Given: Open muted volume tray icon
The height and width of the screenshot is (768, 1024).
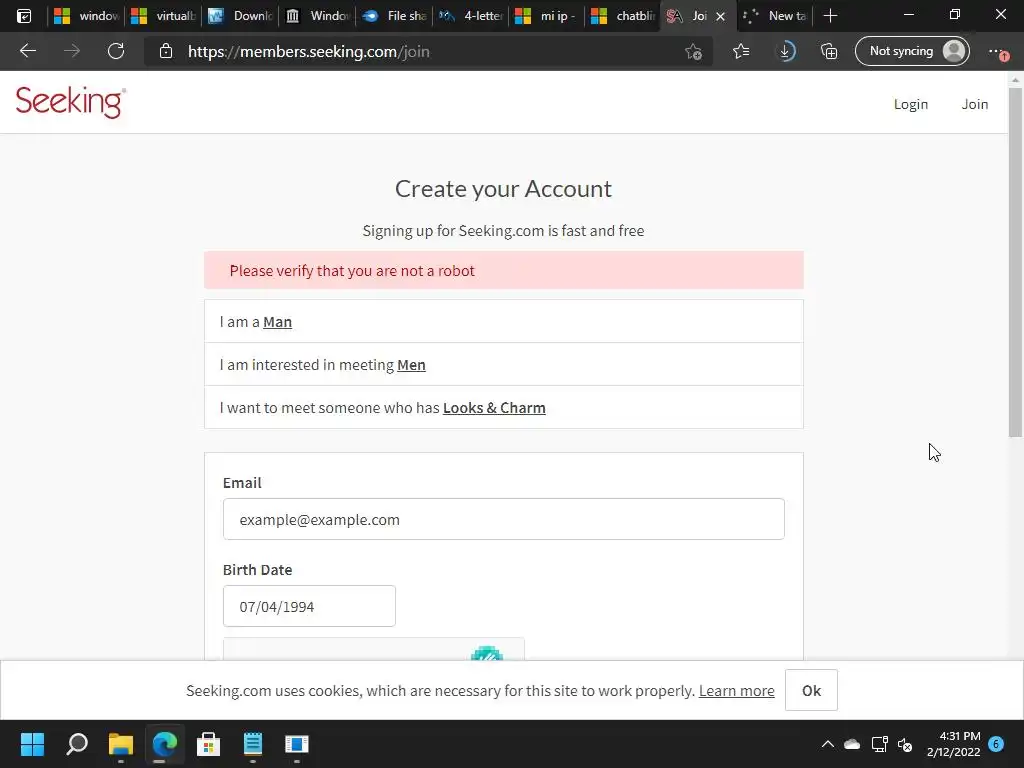Looking at the screenshot, I should tap(905, 744).
